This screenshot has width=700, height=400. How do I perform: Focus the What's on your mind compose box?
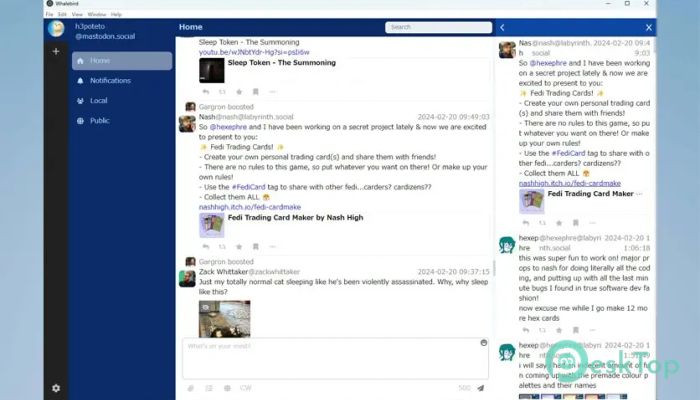[335, 359]
